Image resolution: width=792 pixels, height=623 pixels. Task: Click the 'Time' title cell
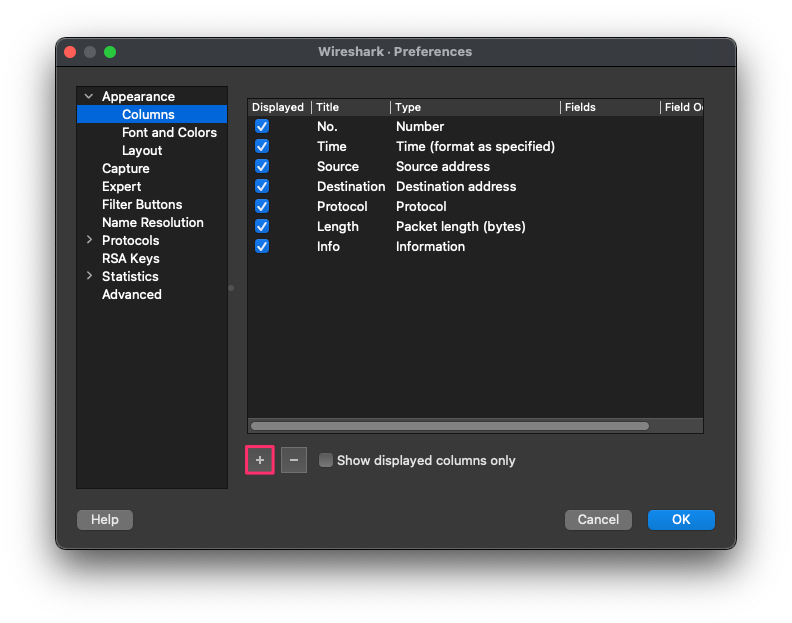[x=331, y=147]
